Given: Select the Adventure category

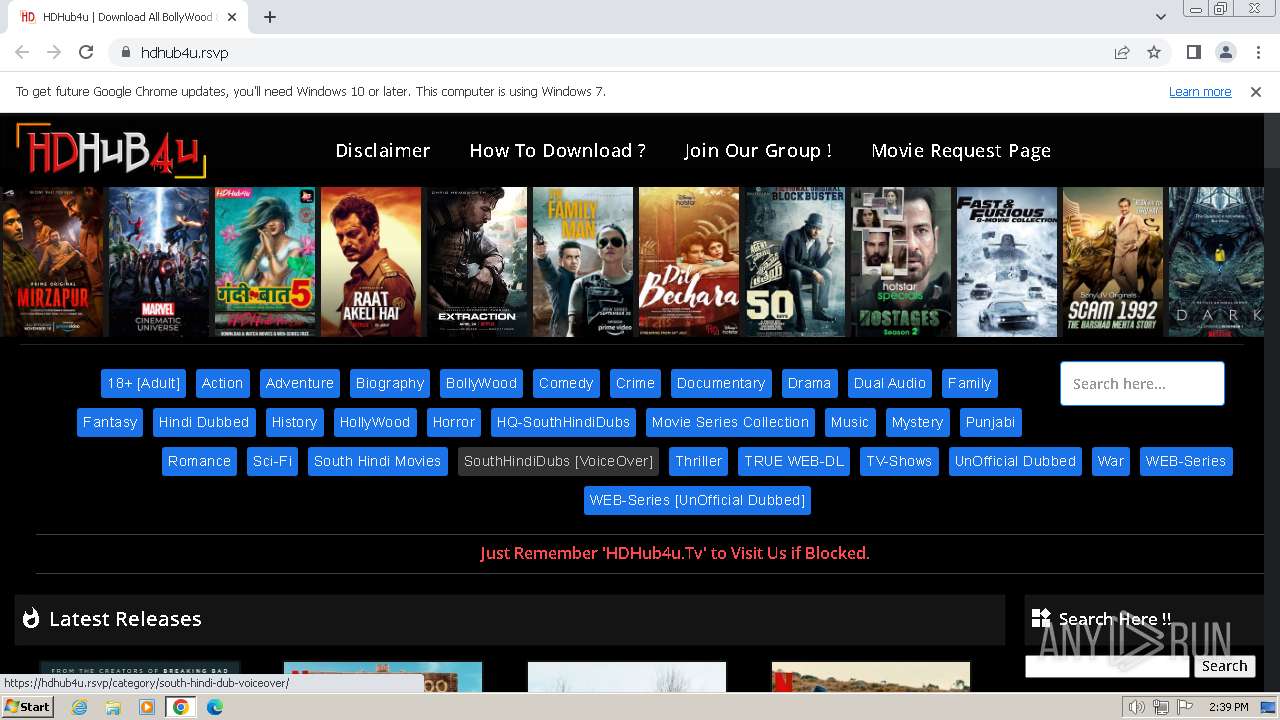Looking at the screenshot, I should 300,383.
